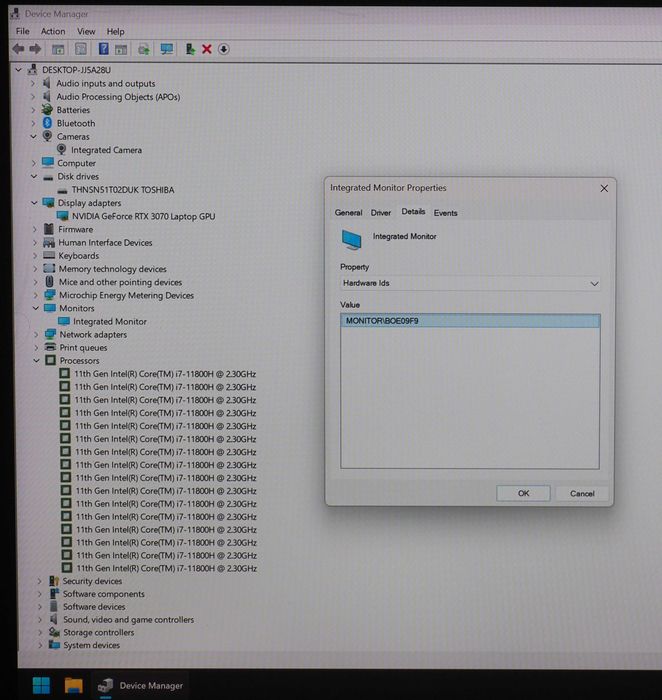662x700 pixels.
Task: Collapse the Display adapters category
Action: click(34, 203)
